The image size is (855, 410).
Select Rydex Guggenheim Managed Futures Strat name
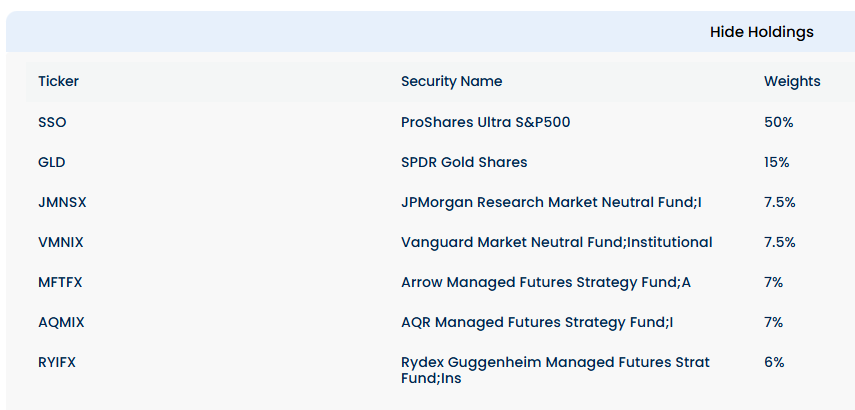tap(556, 370)
